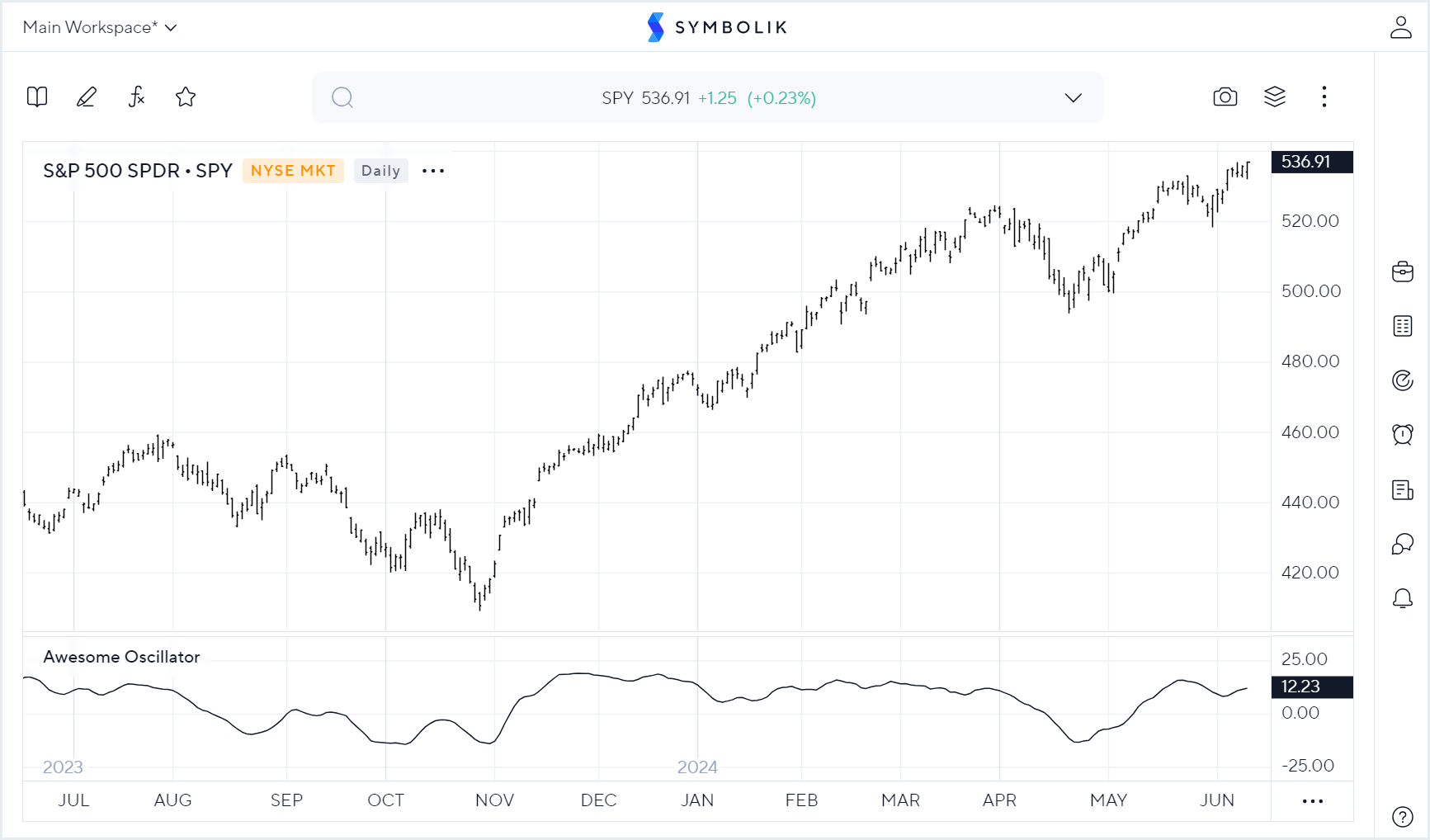
Task: Click the star favorites icon
Action: [186, 97]
